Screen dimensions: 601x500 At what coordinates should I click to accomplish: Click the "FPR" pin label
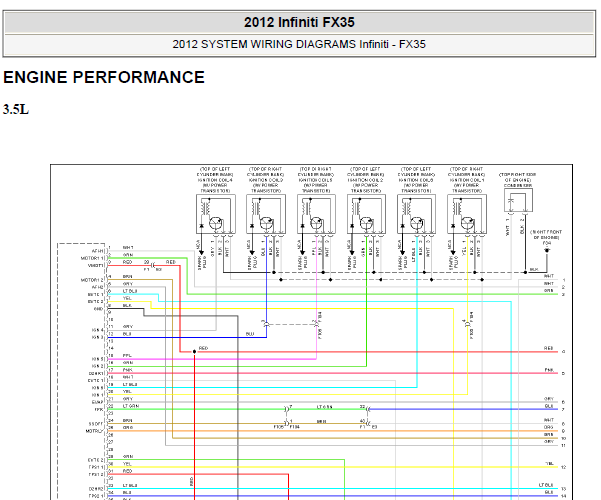pos(99,410)
